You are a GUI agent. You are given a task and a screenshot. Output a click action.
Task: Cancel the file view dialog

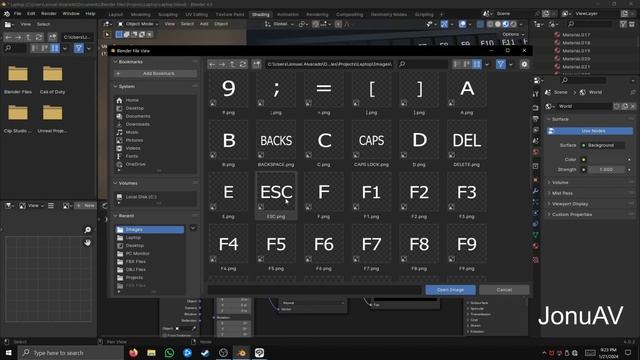point(504,290)
